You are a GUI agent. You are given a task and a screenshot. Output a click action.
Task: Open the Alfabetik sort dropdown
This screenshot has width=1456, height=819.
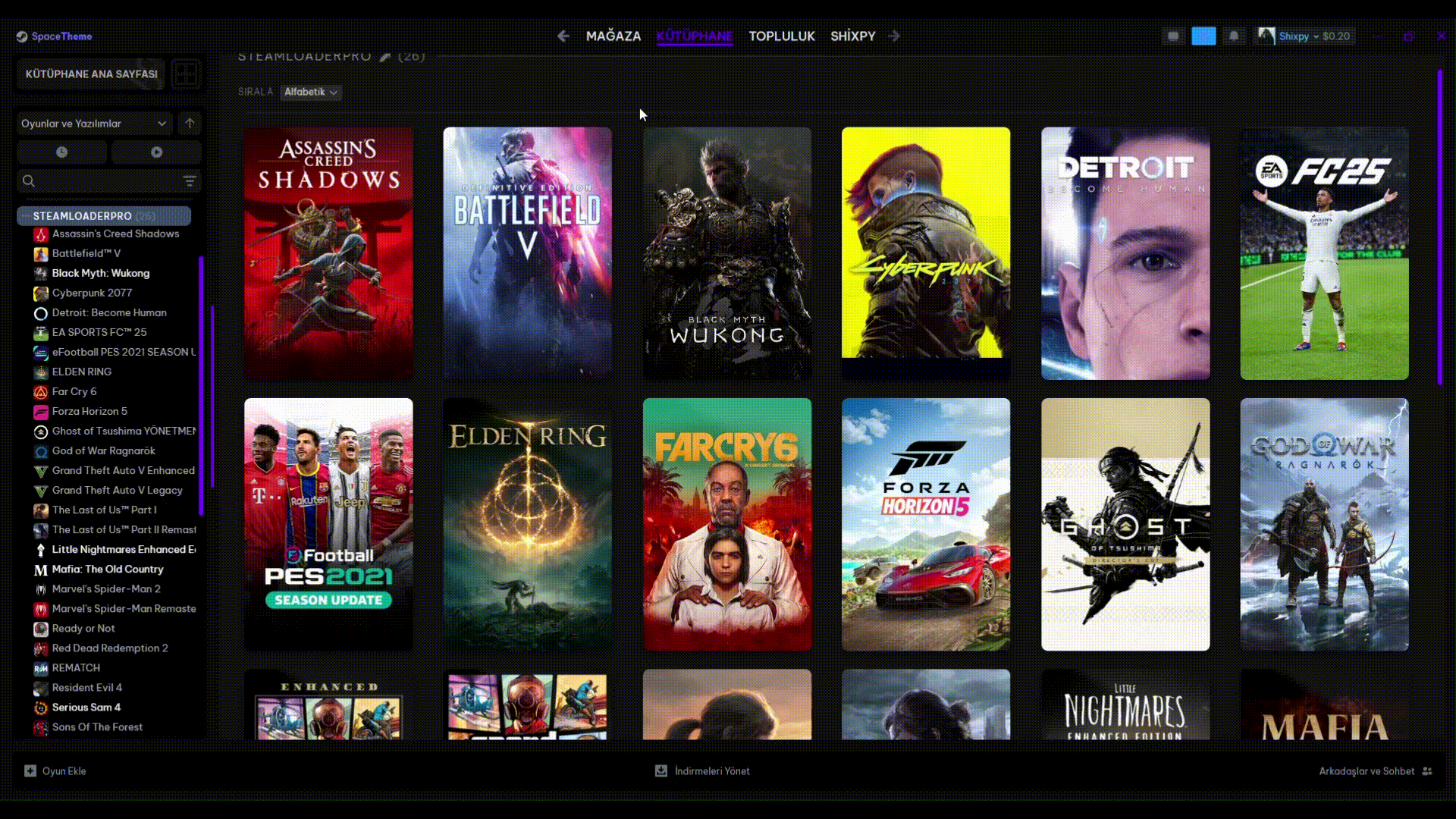click(x=311, y=93)
